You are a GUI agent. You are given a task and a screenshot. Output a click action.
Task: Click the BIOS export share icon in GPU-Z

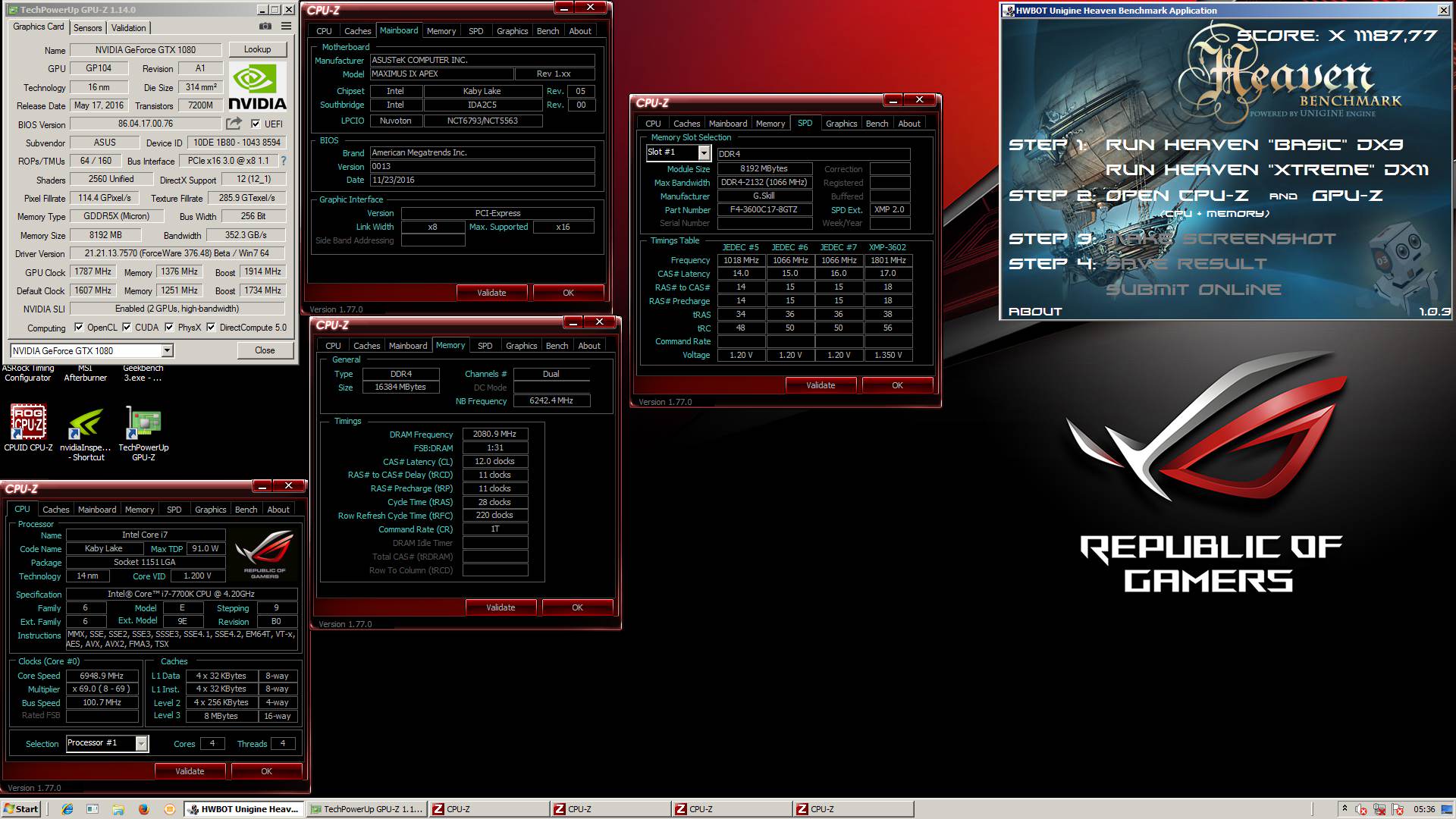pos(234,124)
